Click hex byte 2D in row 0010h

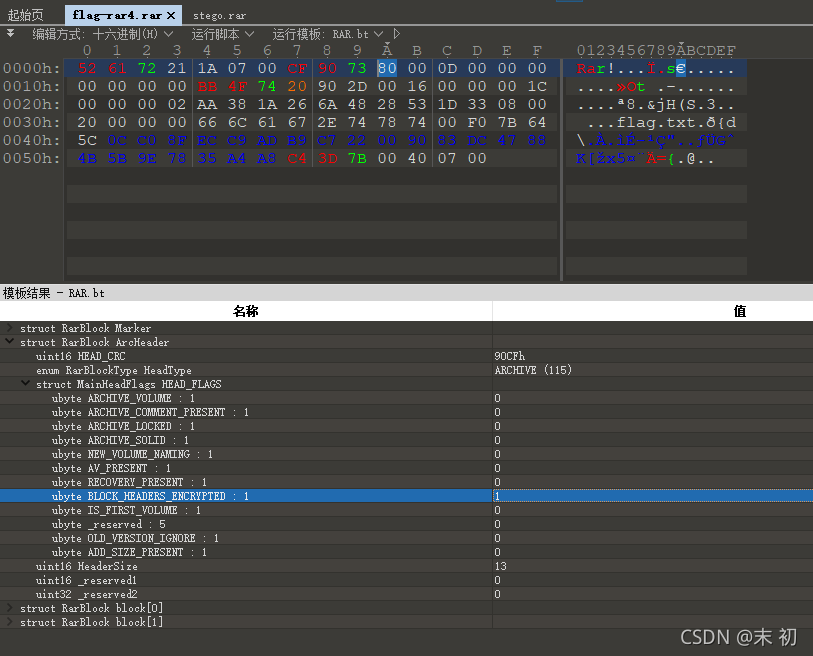[357, 87]
